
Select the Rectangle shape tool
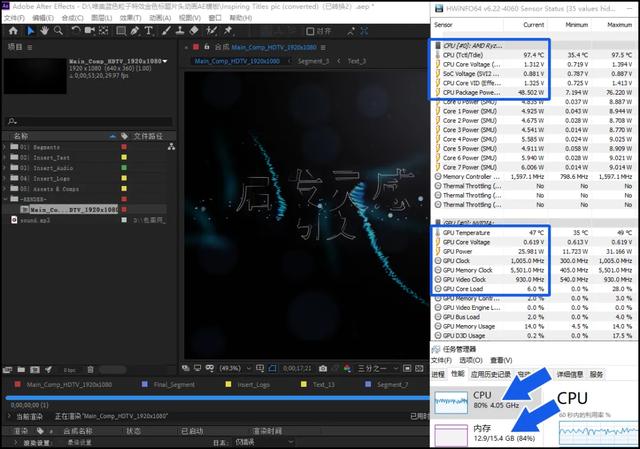(121, 31)
